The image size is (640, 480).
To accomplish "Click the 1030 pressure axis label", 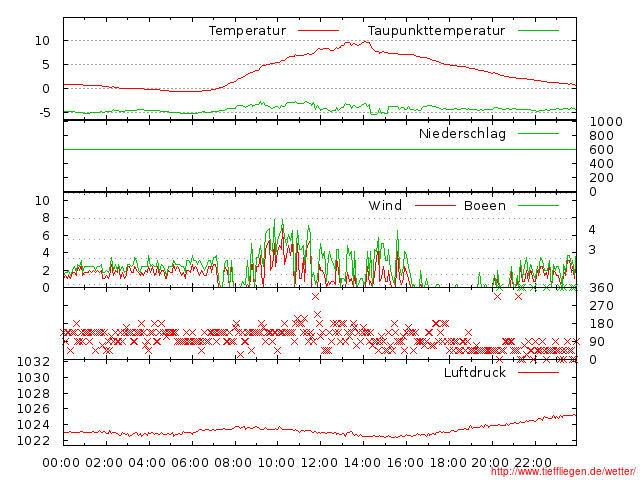I will point(33,378).
